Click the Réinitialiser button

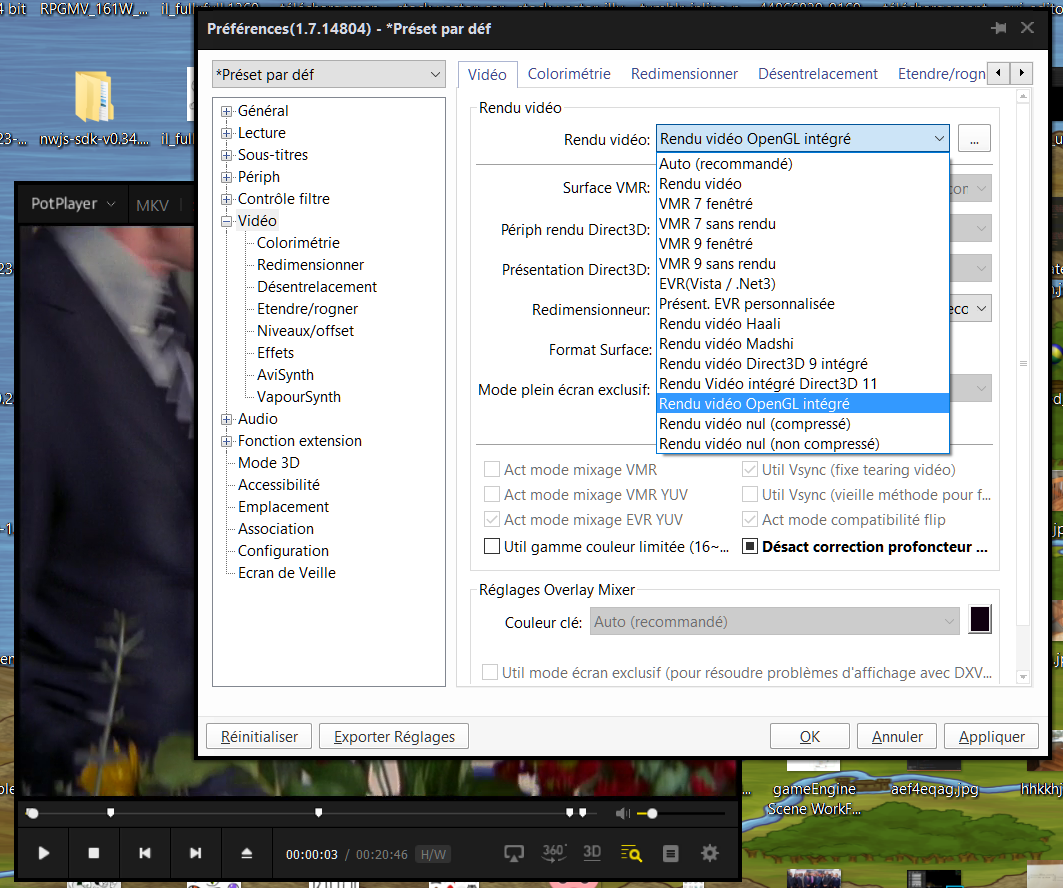point(259,736)
